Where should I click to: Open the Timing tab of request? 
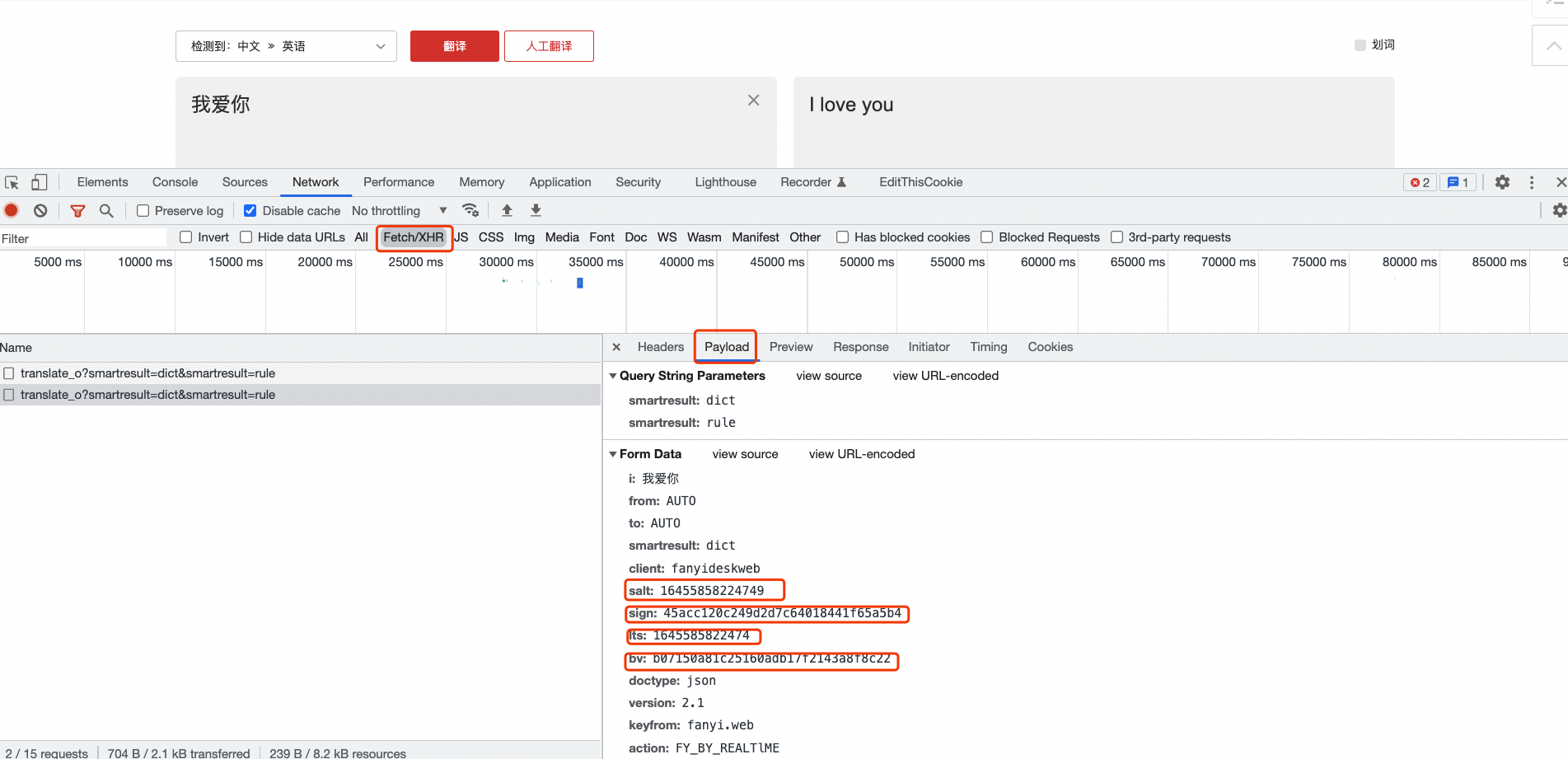989,347
